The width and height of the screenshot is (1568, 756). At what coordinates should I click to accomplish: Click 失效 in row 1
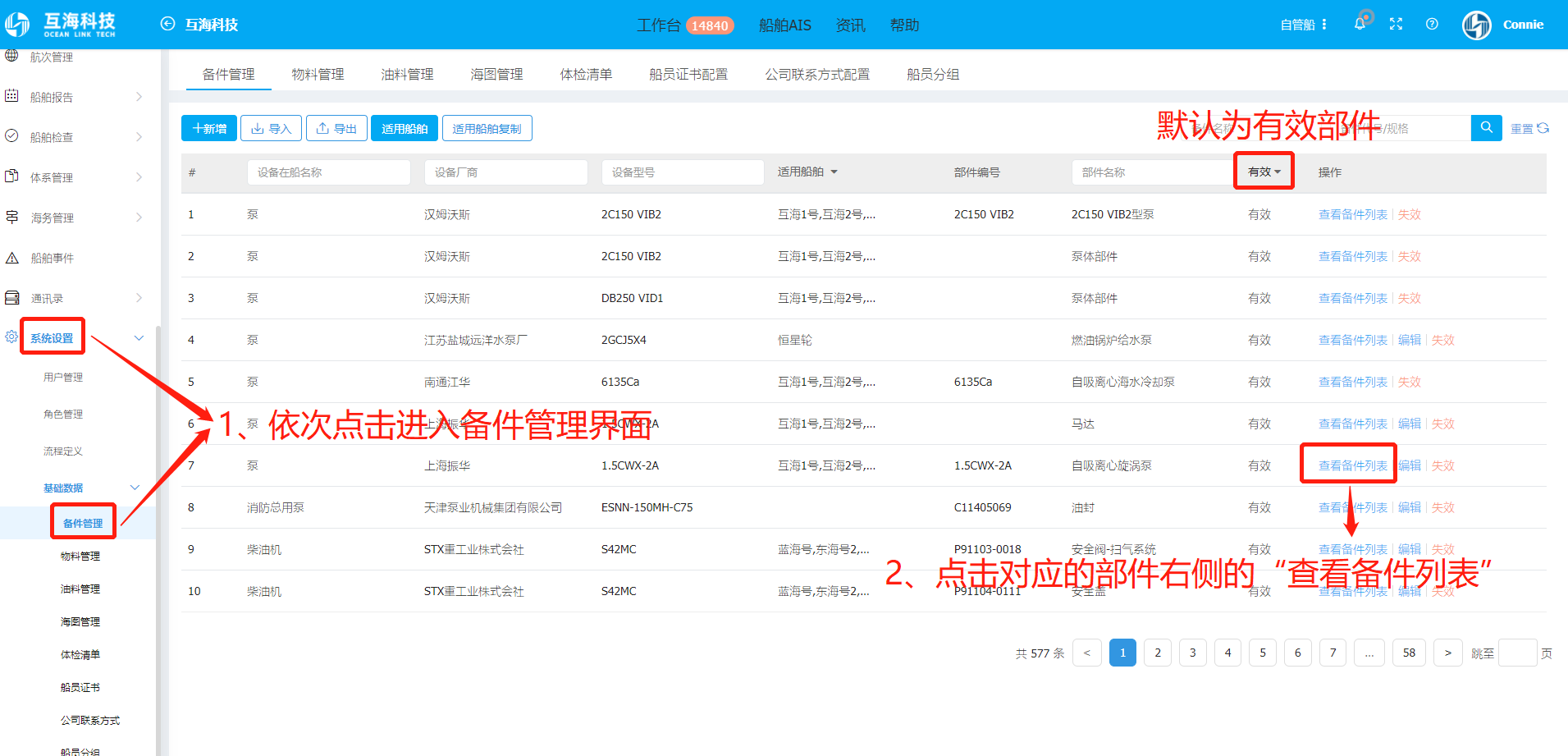(1409, 214)
